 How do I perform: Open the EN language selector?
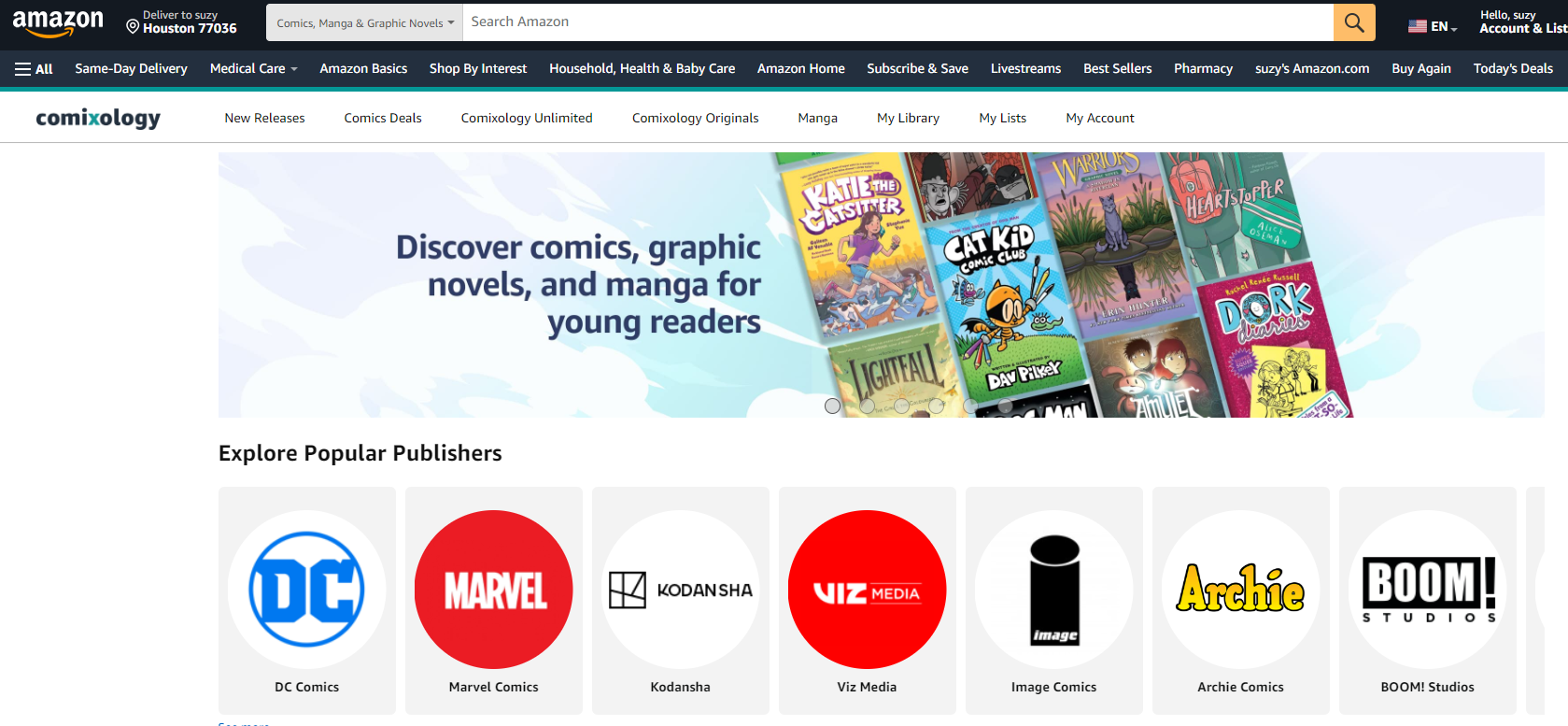(1433, 26)
